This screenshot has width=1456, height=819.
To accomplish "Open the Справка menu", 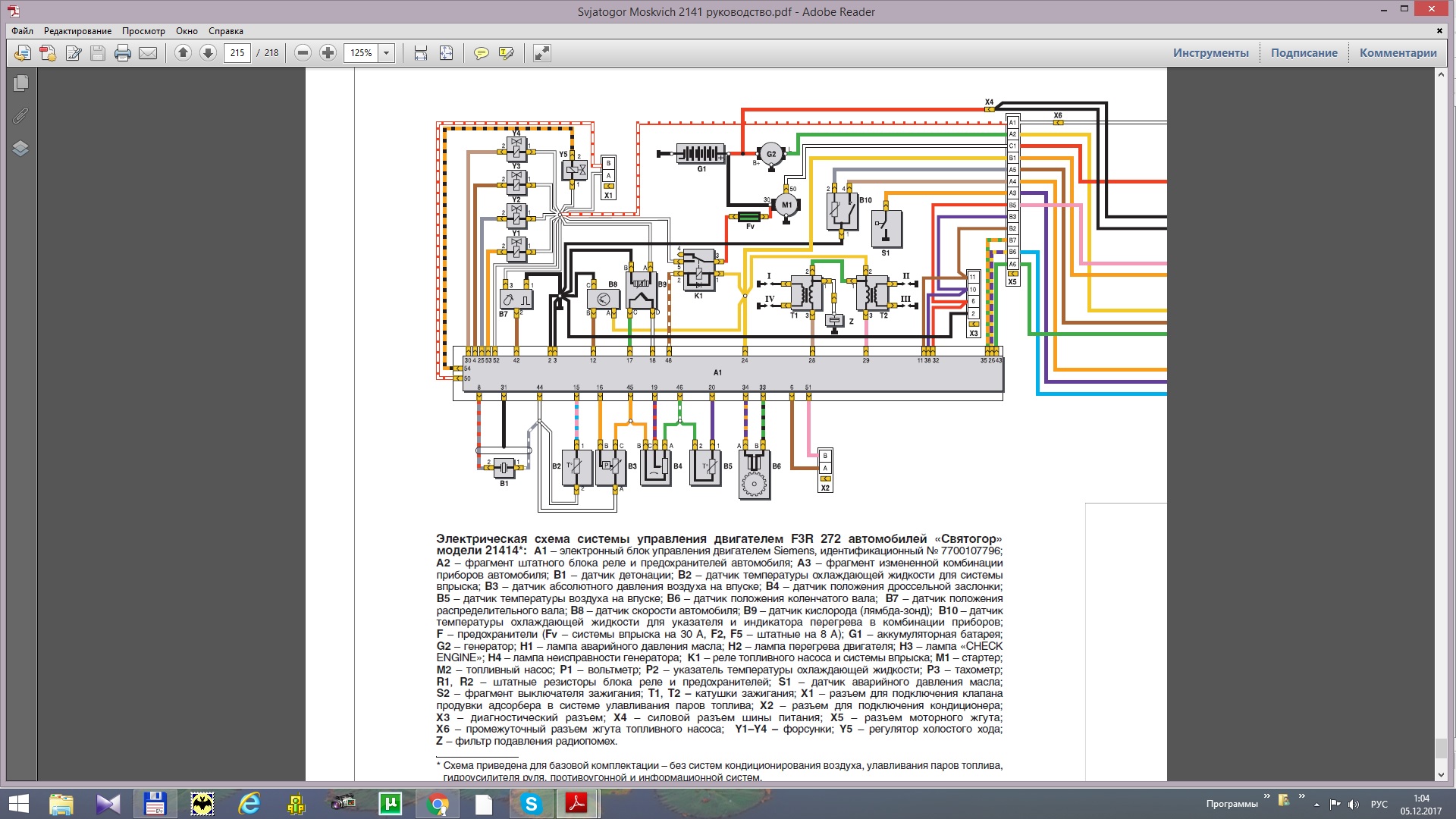I will pos(225,31).
